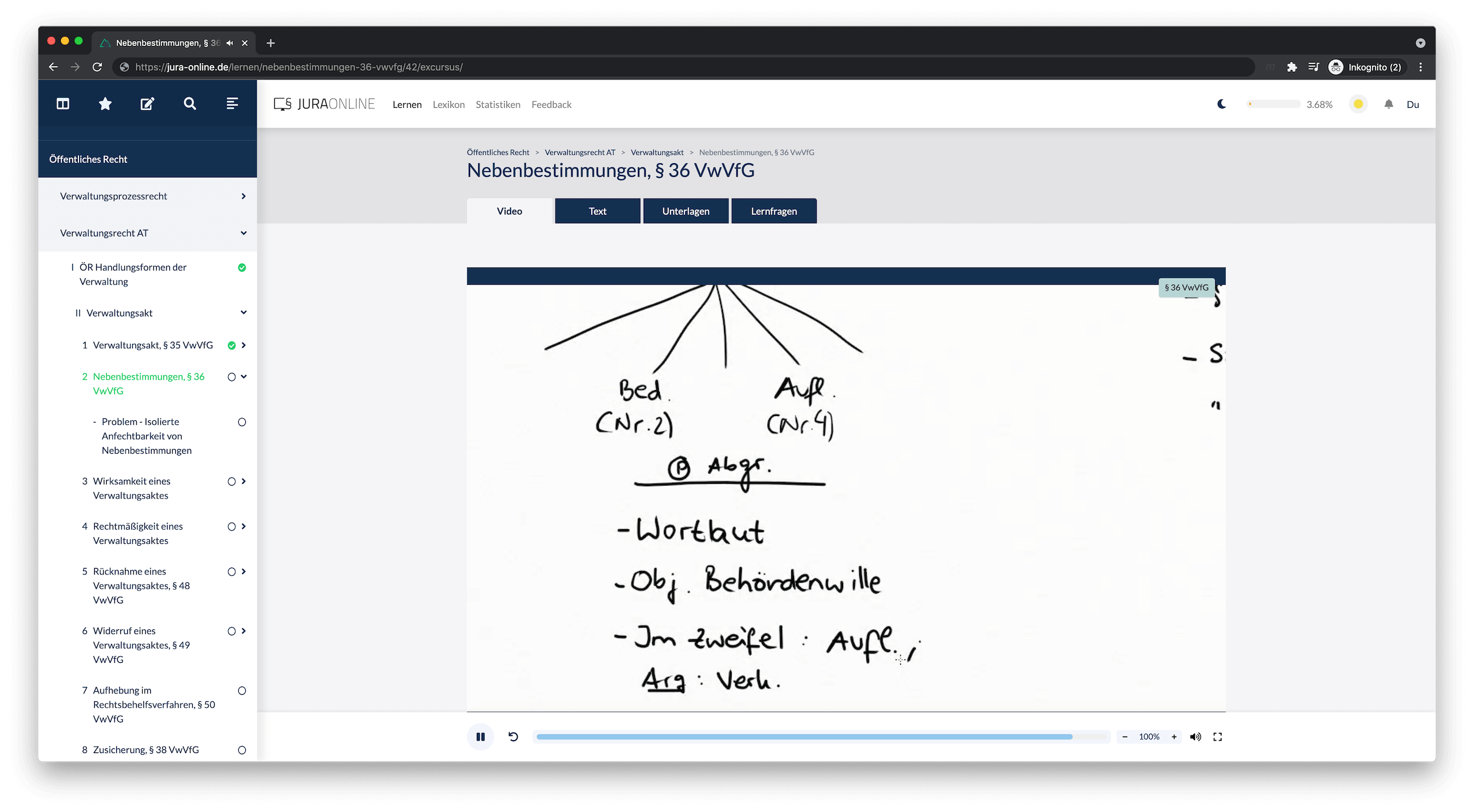The width and height of the screenshot is (1474, 812).
Task: Click the favorites star icon in sidebar
Action: [105, 104]
